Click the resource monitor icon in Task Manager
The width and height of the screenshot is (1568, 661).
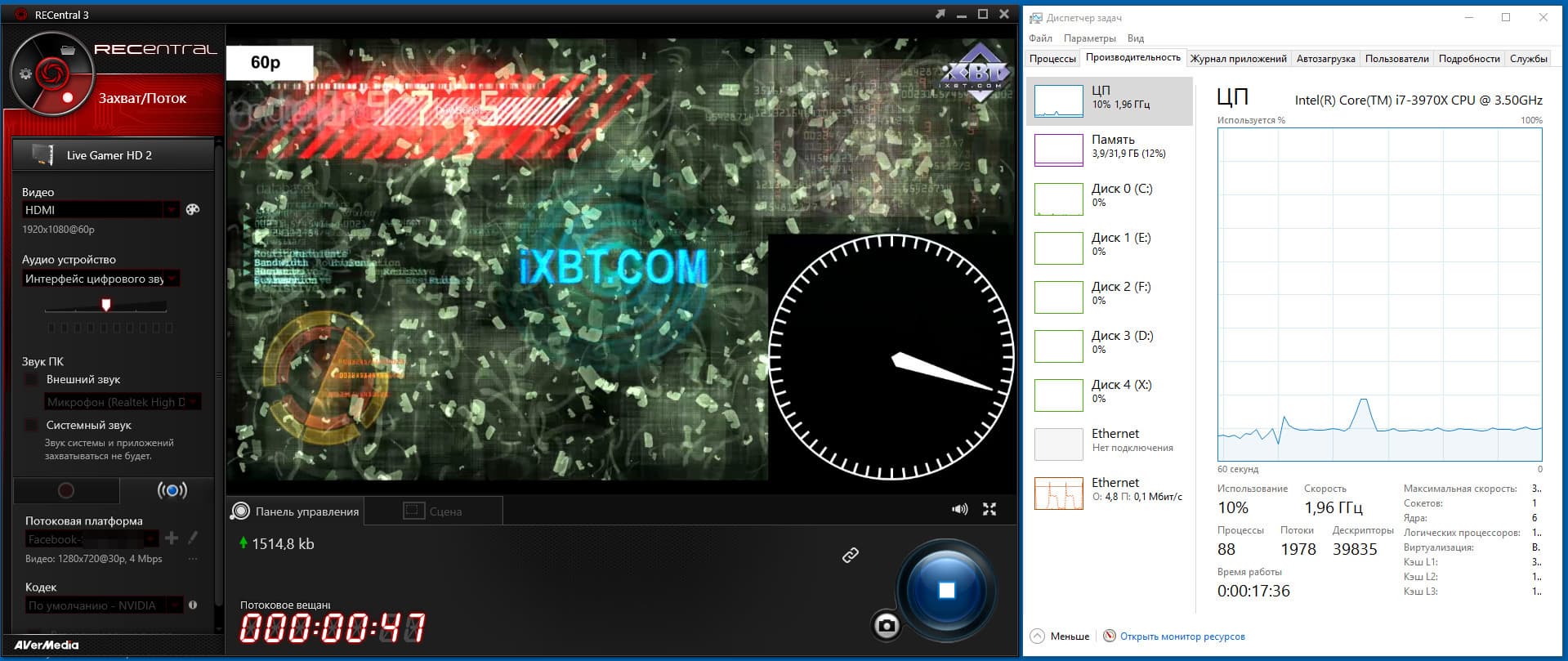pyautogui.click(x=1110, y=636)
